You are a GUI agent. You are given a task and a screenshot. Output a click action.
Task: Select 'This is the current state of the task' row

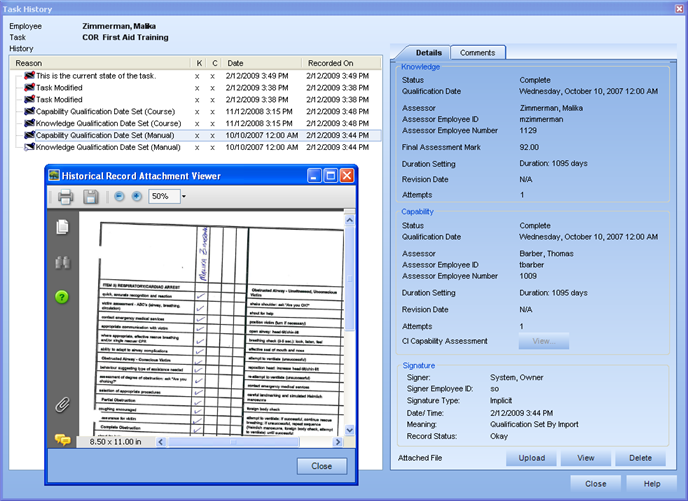pos(196,76)
